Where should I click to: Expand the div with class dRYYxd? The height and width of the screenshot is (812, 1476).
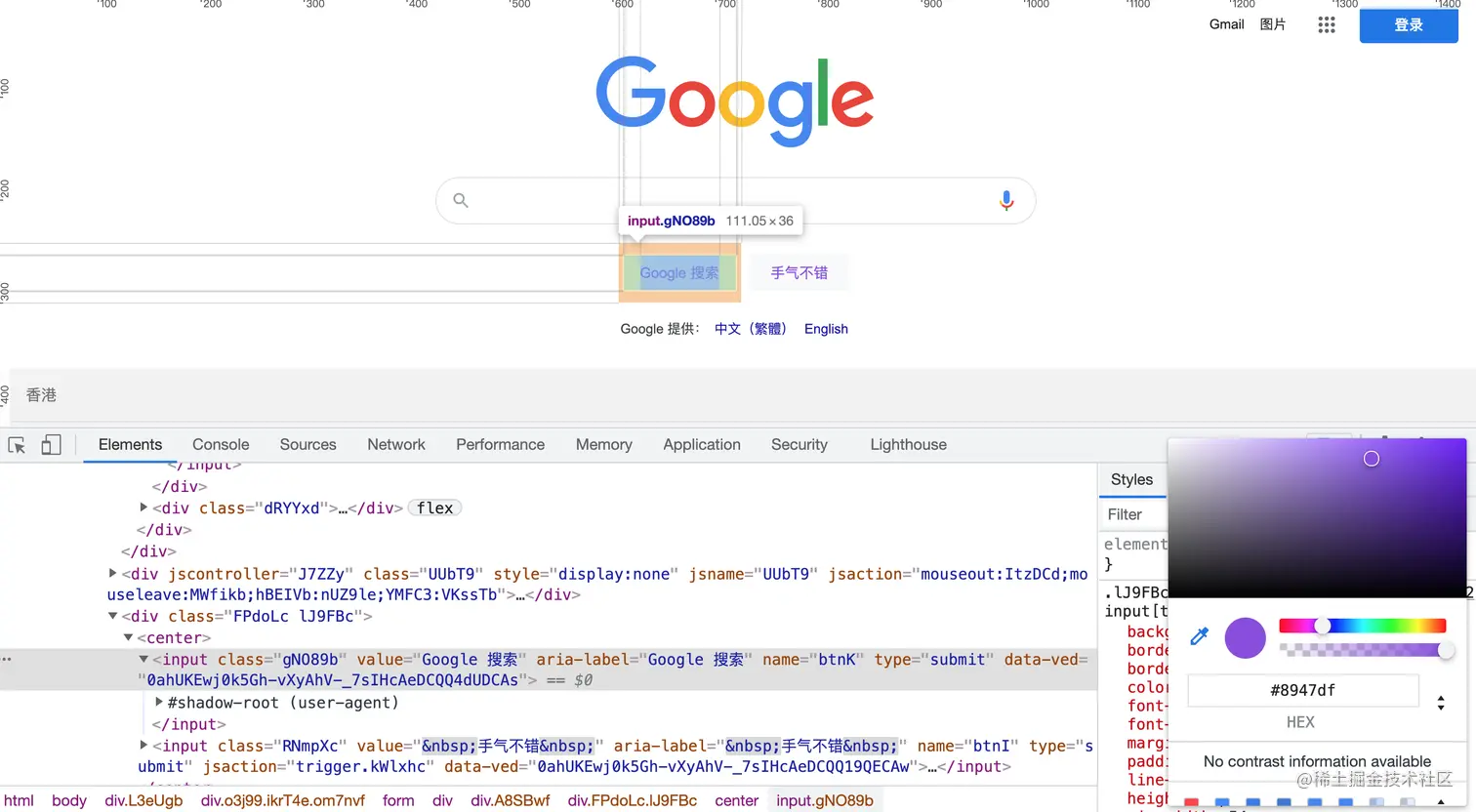tap(143, 507)
